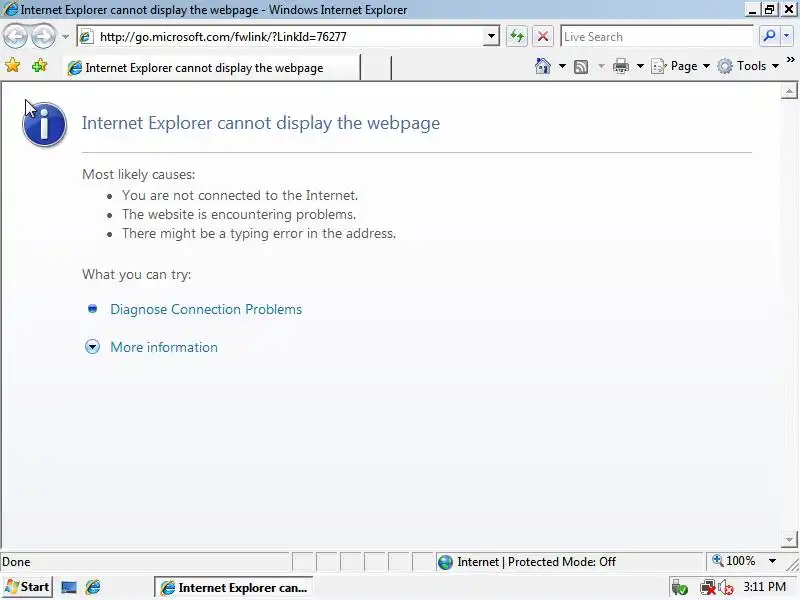
Task: Click 'Protected Mode: Off' status text
Action: 562,562
